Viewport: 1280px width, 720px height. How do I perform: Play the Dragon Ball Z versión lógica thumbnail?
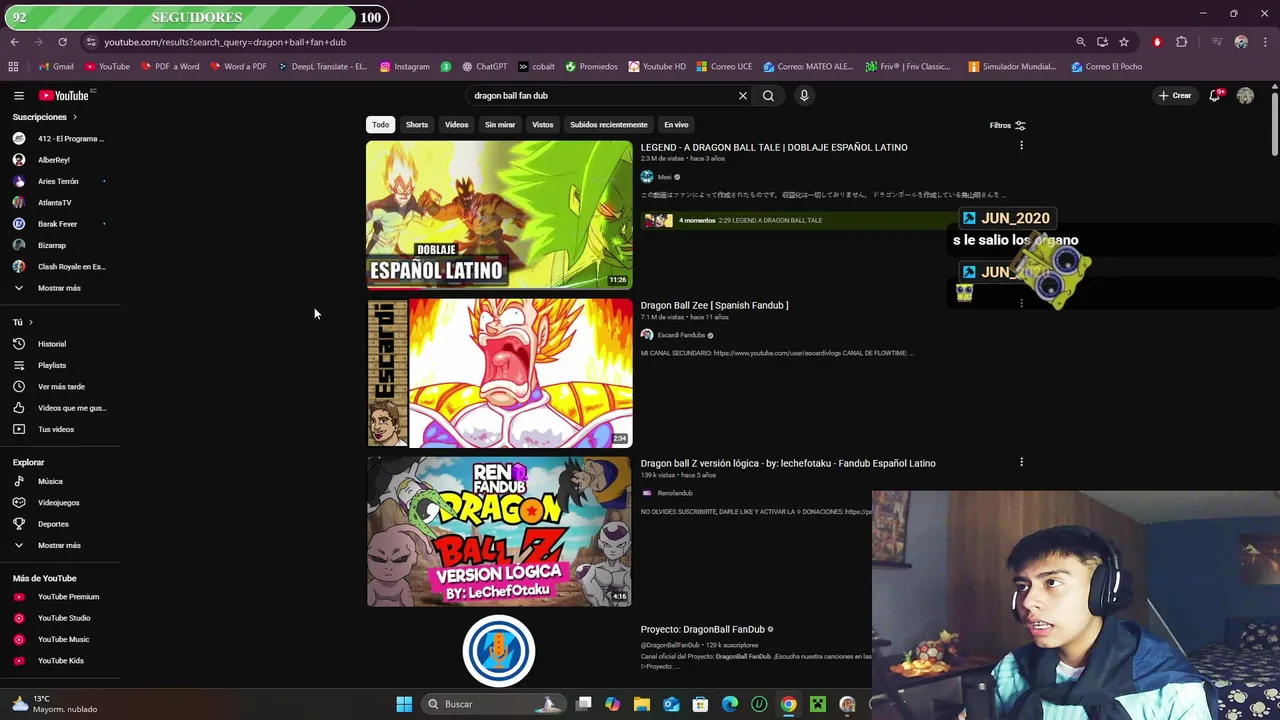[499, 531]
